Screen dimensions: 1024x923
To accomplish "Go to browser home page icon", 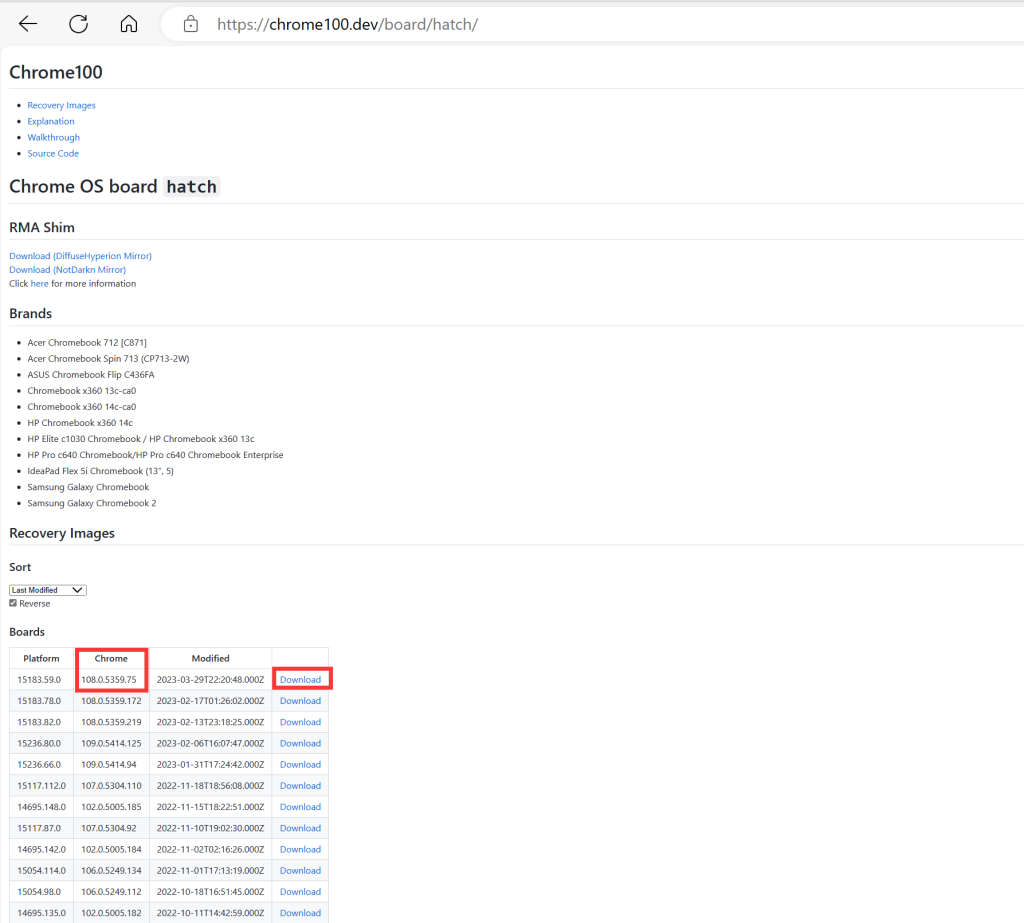I will click(129, 24).
